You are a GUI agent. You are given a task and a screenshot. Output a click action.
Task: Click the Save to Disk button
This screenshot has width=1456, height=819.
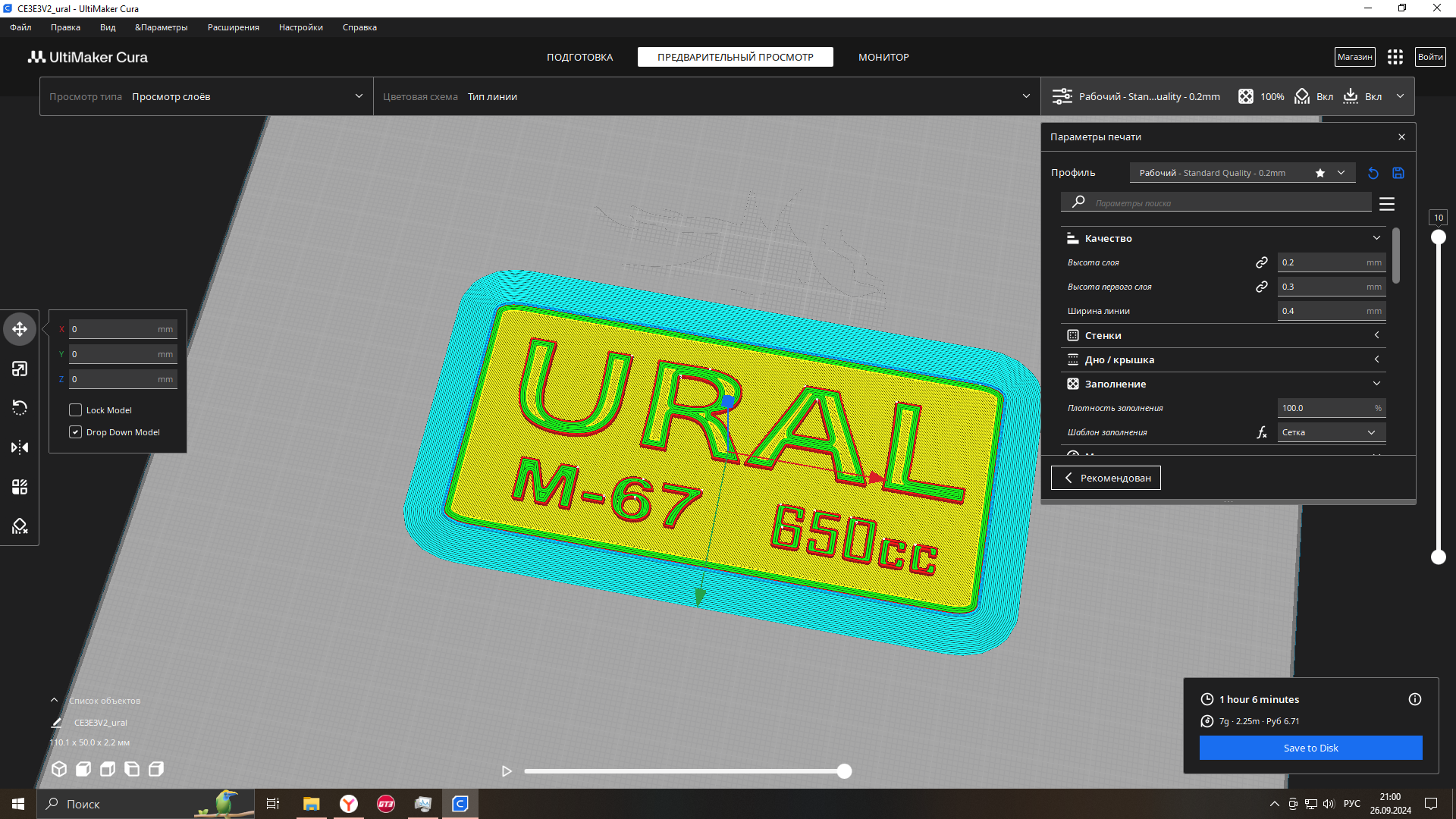point(1310,748)
